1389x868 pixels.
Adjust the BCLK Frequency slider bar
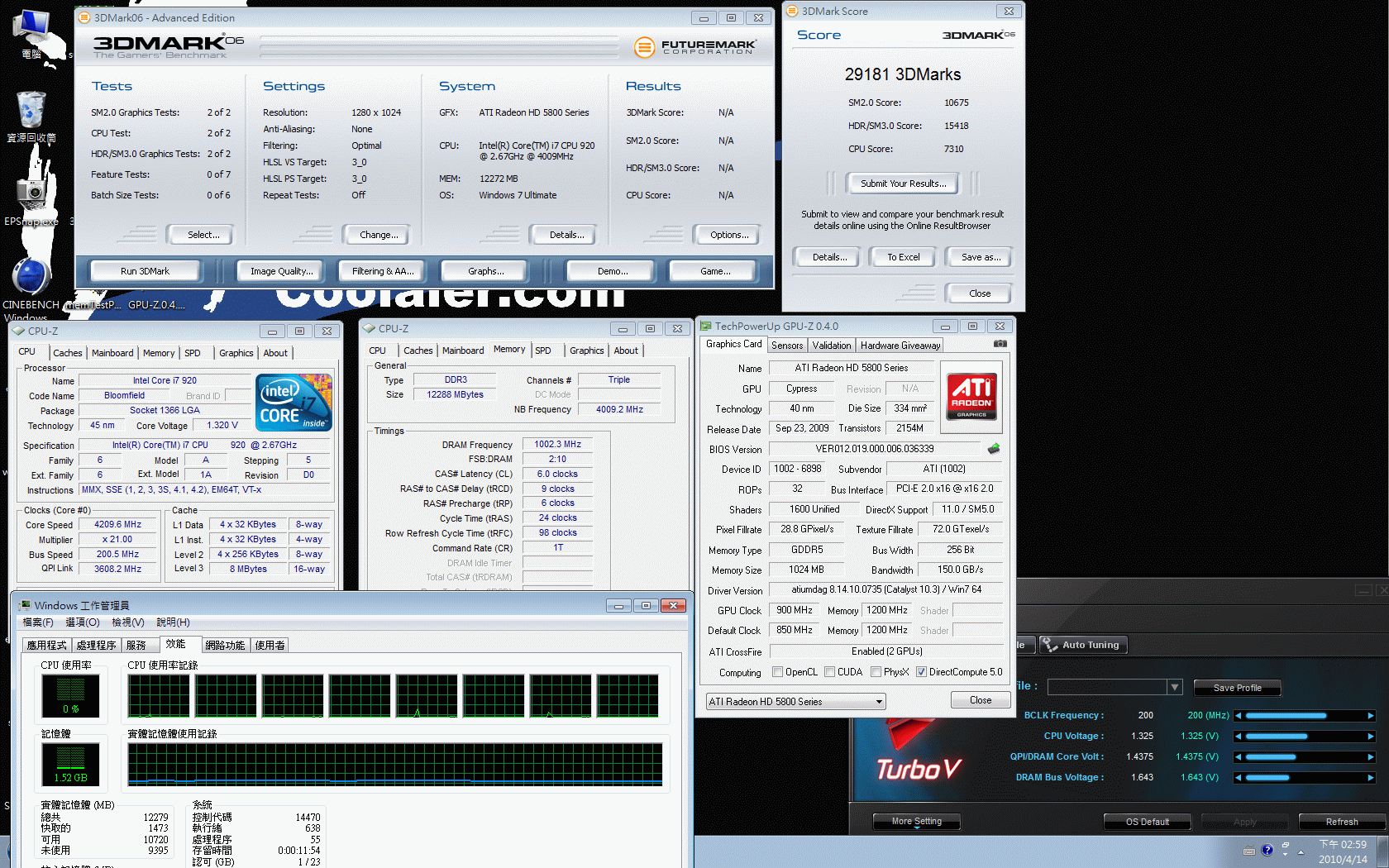[1304, 716]
